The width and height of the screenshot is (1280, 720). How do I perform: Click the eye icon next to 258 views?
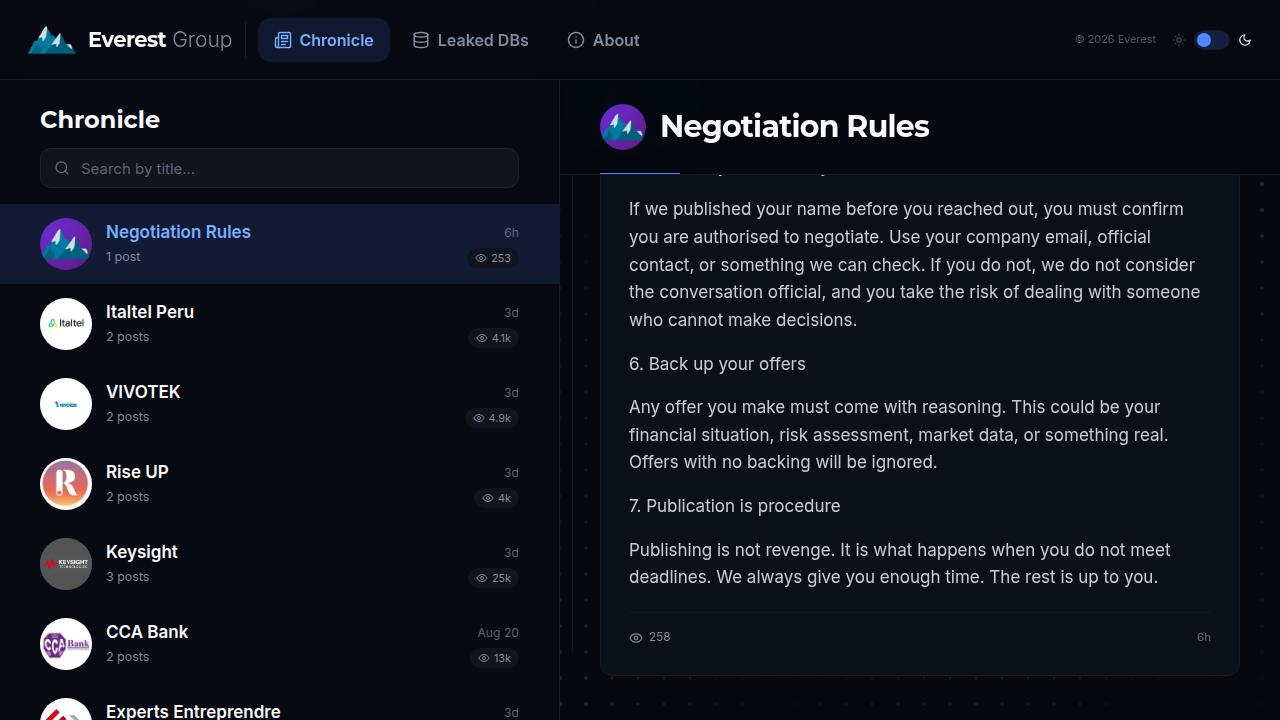click(x=636, y=637)
